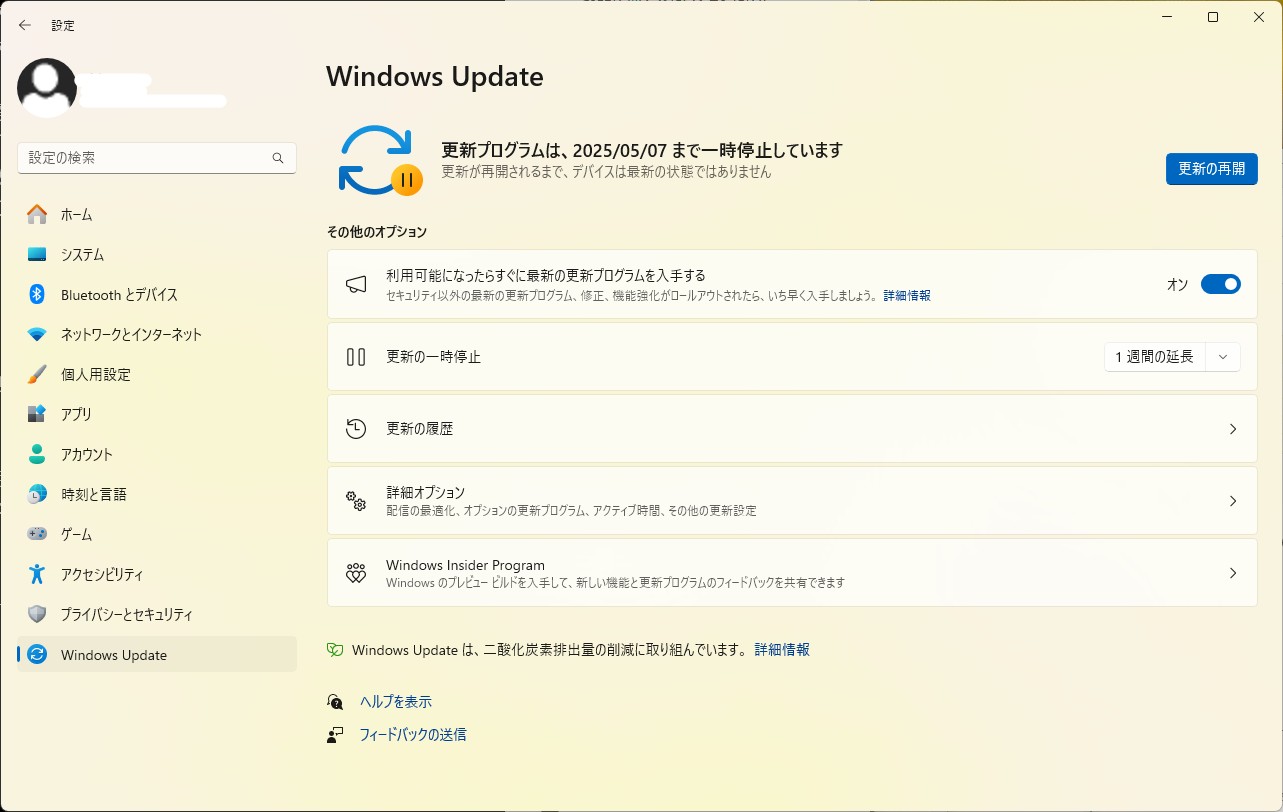Click その他のオプション section label

[x=377, y=232]
